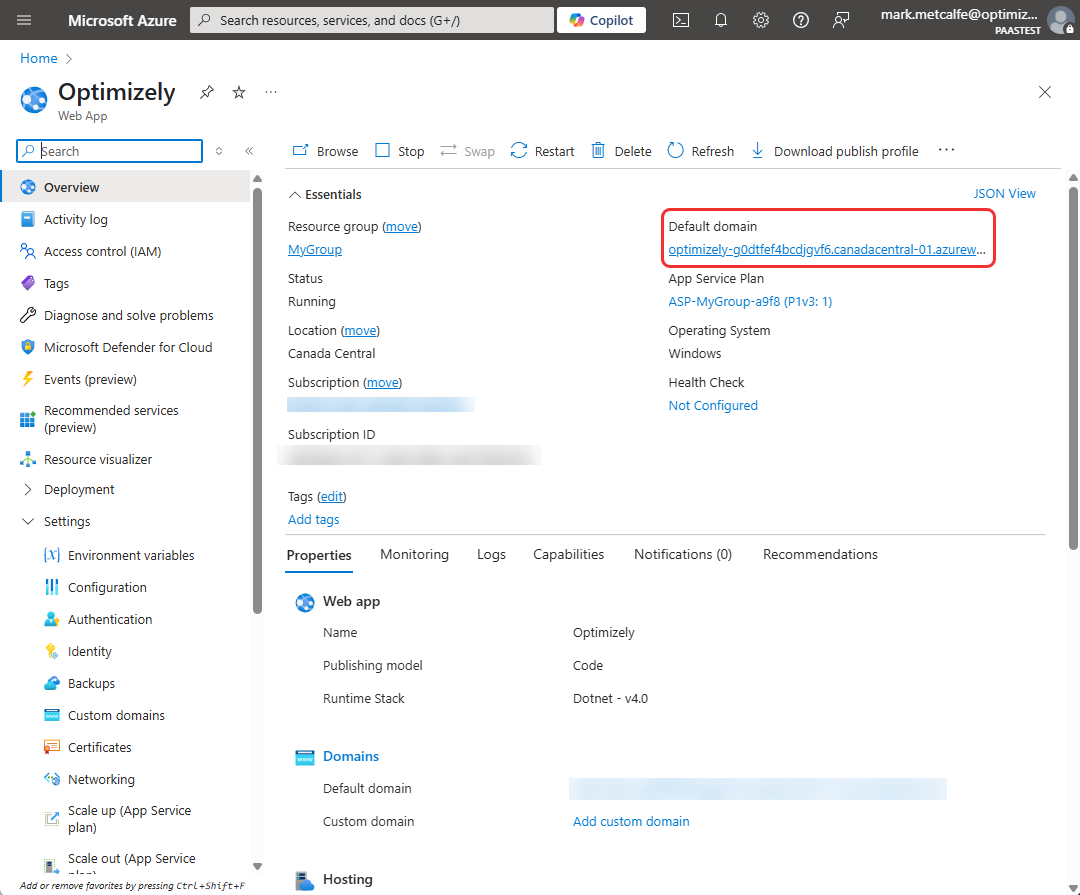Image resolution: width=1080 pixels, height=895 pixels.
Task: Open Scale up (App Service plan)
Action: click(x=129, y=819)
